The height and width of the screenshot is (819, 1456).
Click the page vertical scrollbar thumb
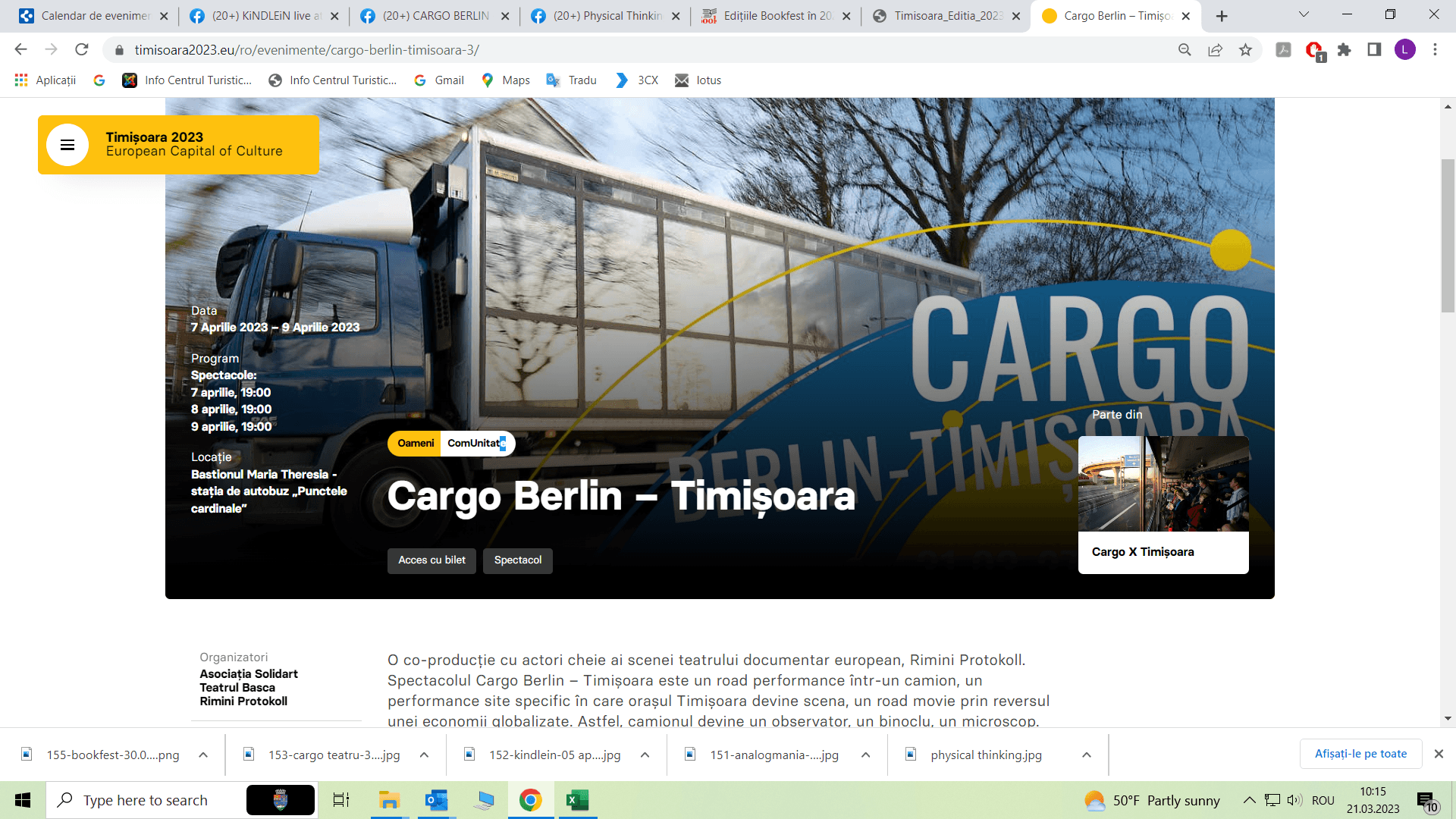click(1448, 235)
